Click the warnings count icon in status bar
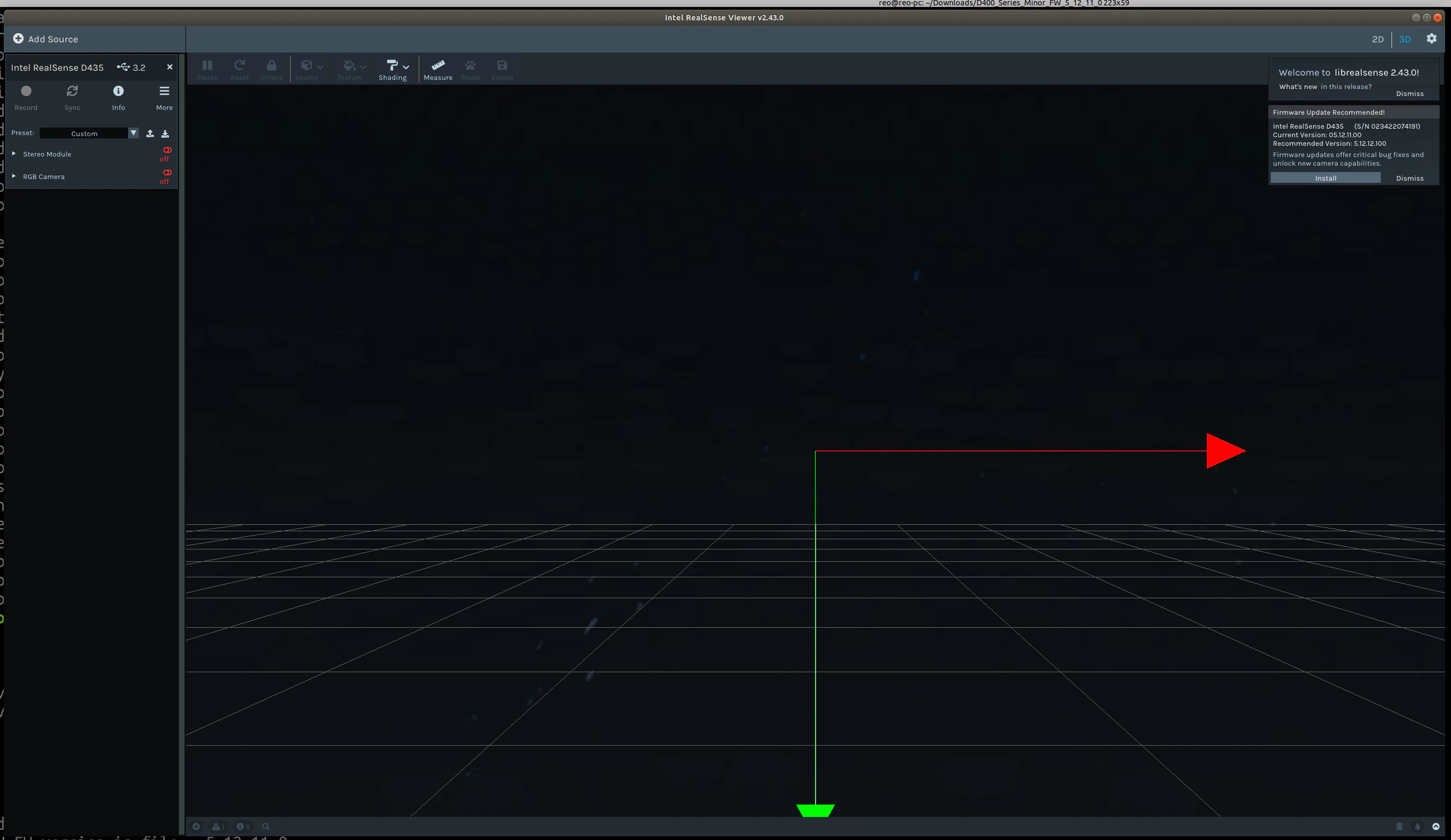The height and width of the screenshot is (840, 1451). coord(218,826)
